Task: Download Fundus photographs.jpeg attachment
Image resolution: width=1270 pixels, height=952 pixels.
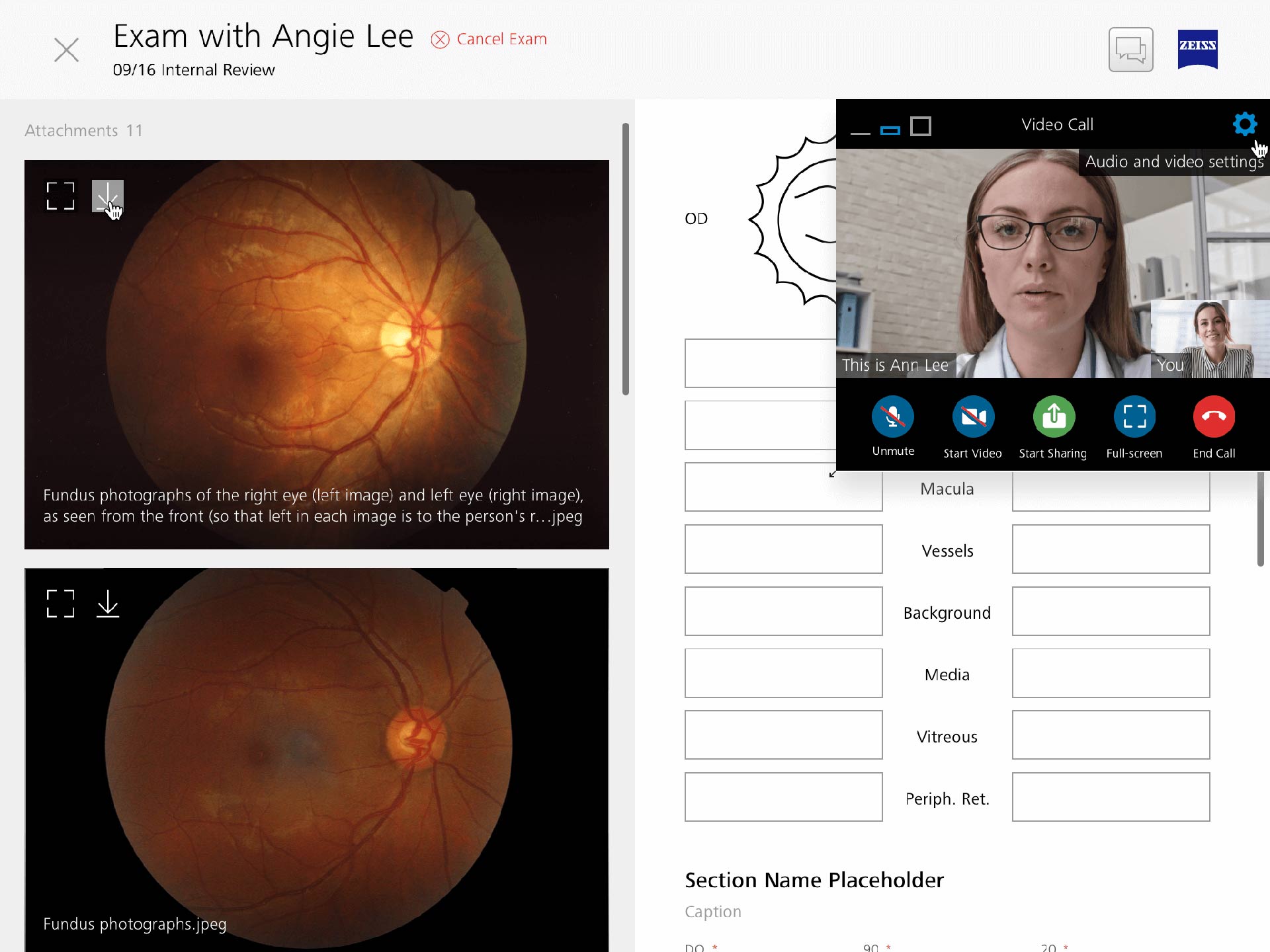Action: coord(107,604)
